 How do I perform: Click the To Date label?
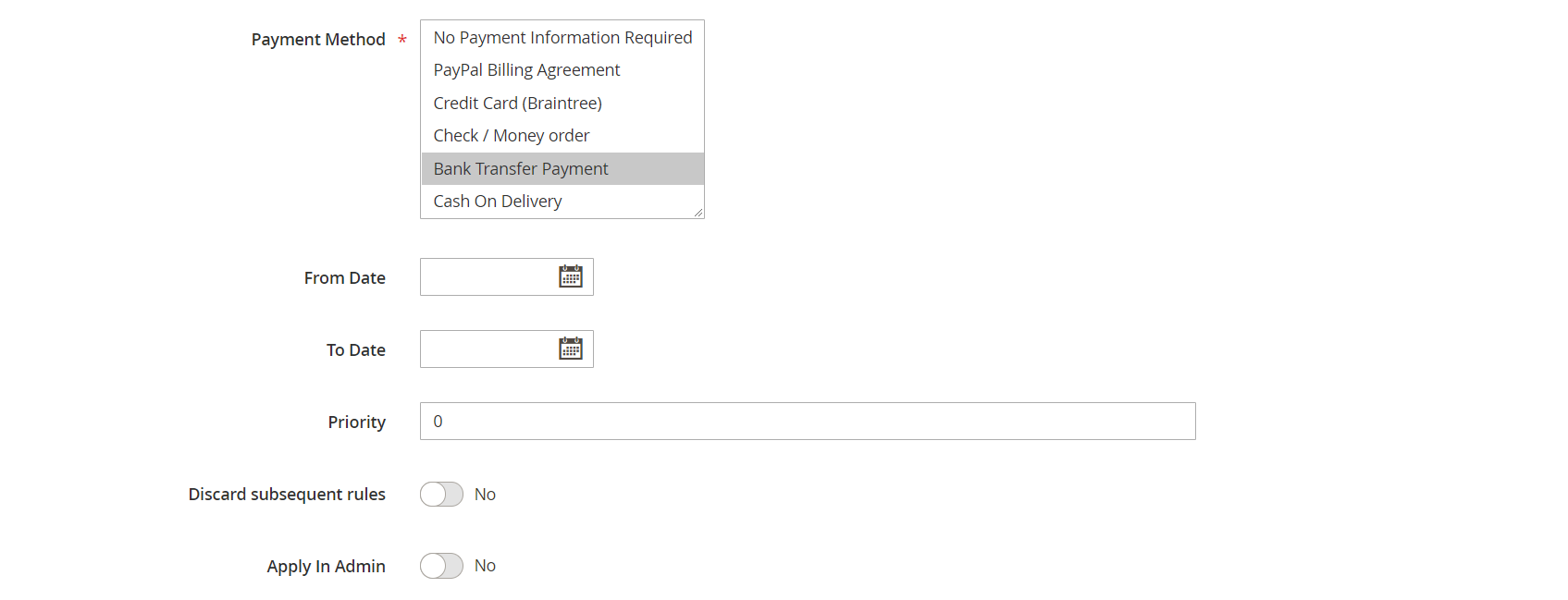coord(355,350)
